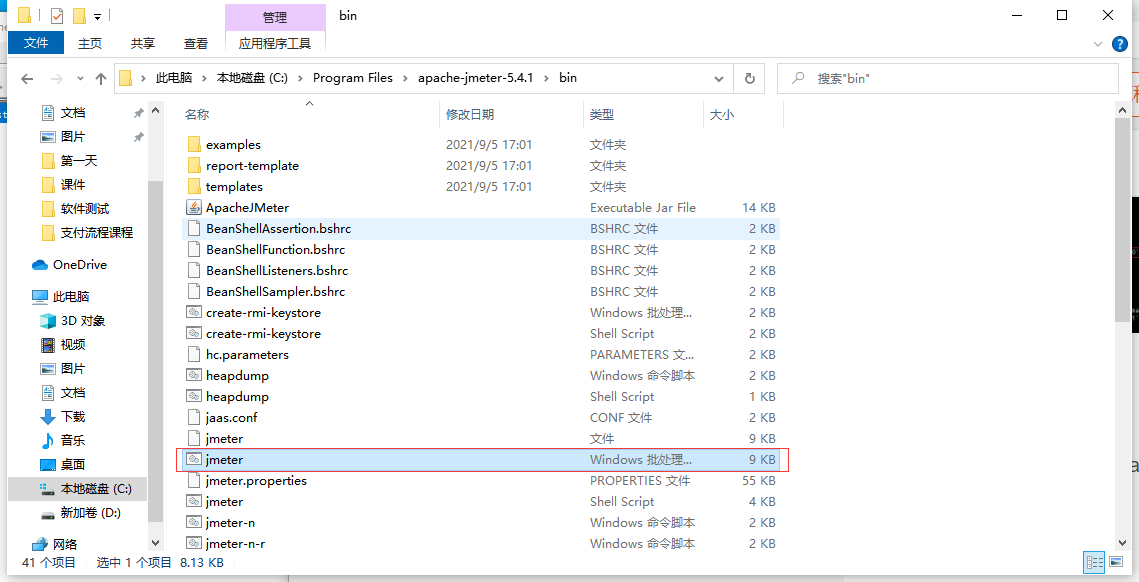Open OneDrive in navigation pane
Image resolution: width=1139 pixels, height=582 pixels.
[x=79, y=264]
